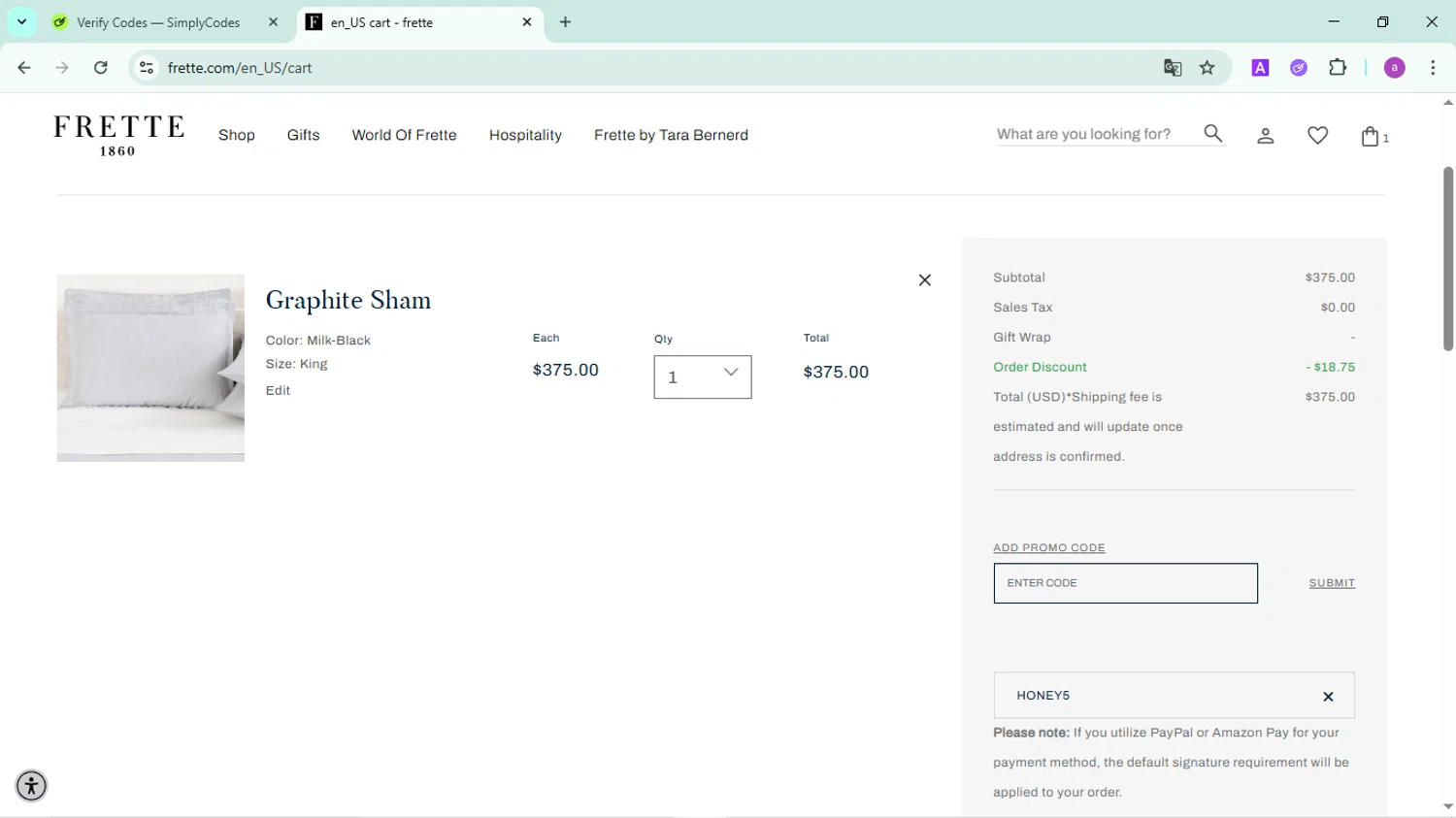The width and height of the screenshot is (1456, 818).
Task: Open the Shop menu
Action: [237, 136]
